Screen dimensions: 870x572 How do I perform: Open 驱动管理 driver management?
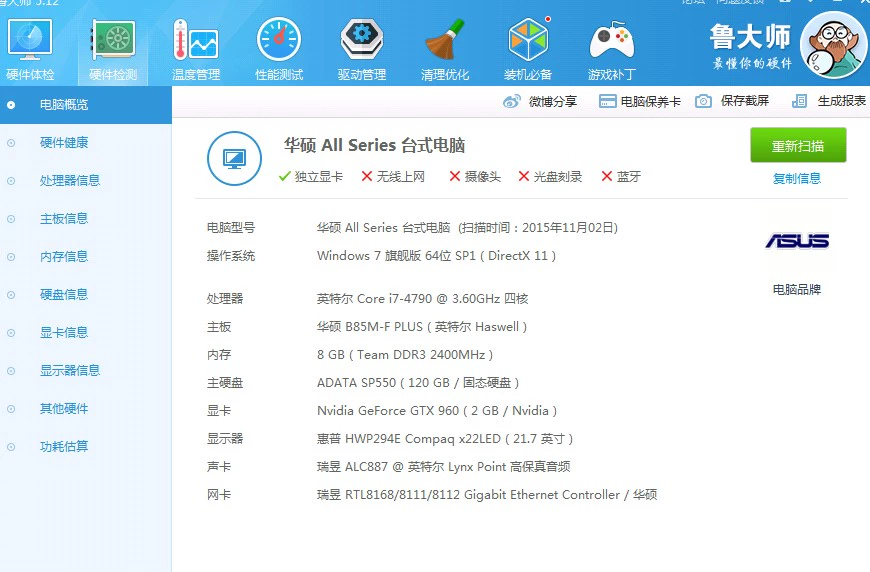click(362, 49)
